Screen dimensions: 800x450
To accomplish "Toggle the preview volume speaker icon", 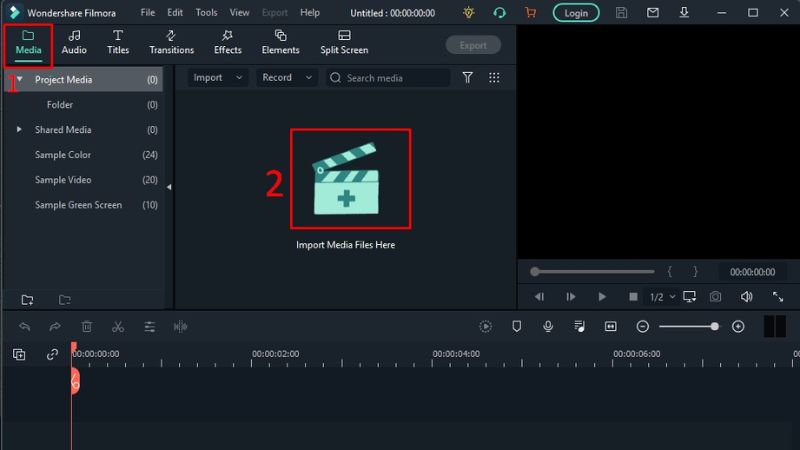I will pos(746,297).
